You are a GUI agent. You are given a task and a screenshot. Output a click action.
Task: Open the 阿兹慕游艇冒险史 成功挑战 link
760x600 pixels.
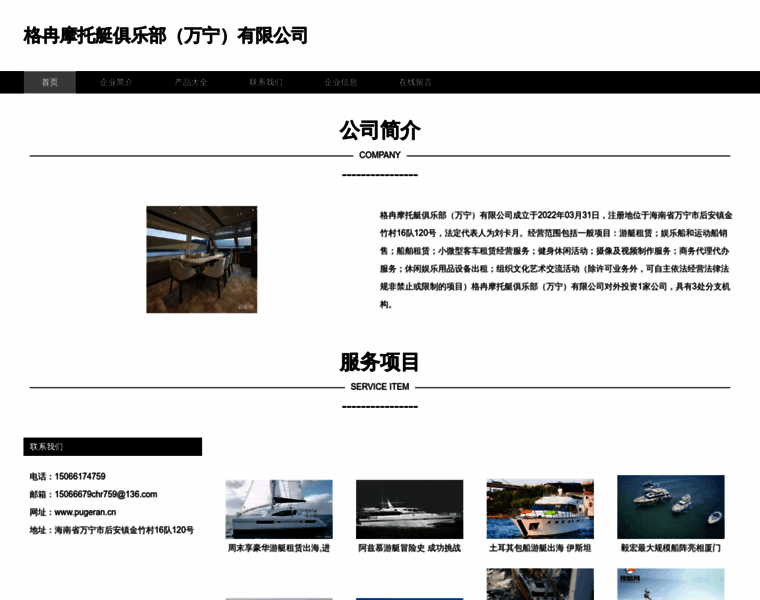point(410,548)
